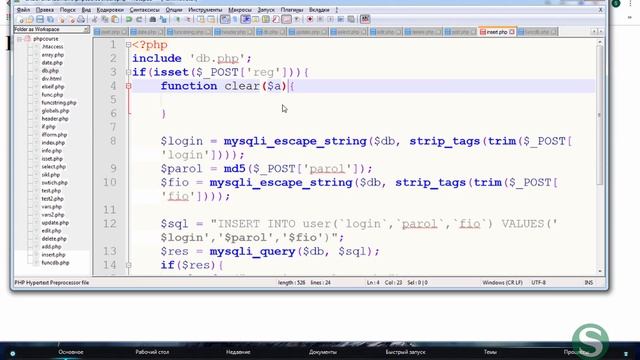Click the Zoom Out toolbar icon

pyautogui.click(x=189, y=19)
